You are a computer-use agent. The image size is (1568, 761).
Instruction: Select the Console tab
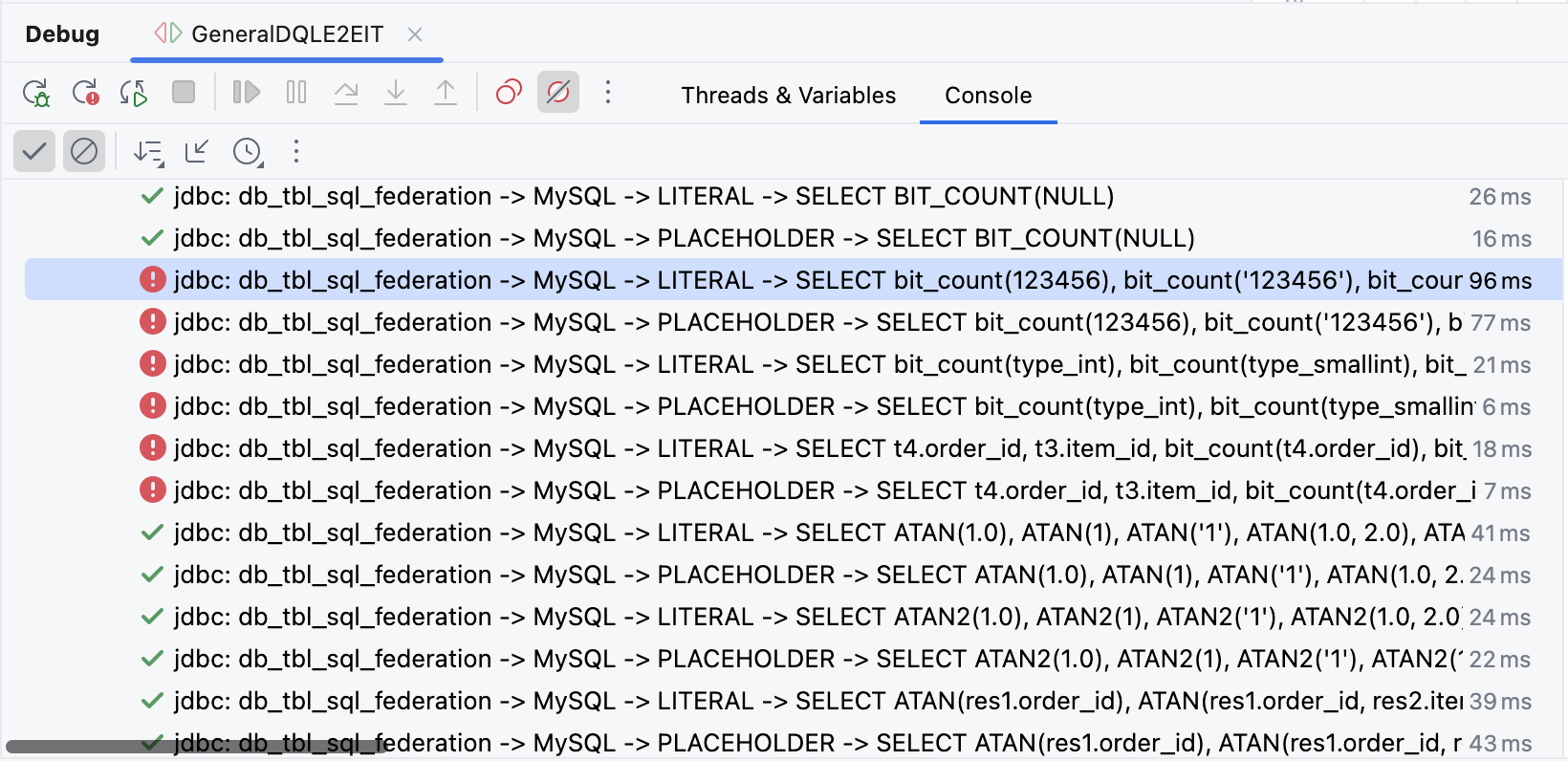click(988, 96)
